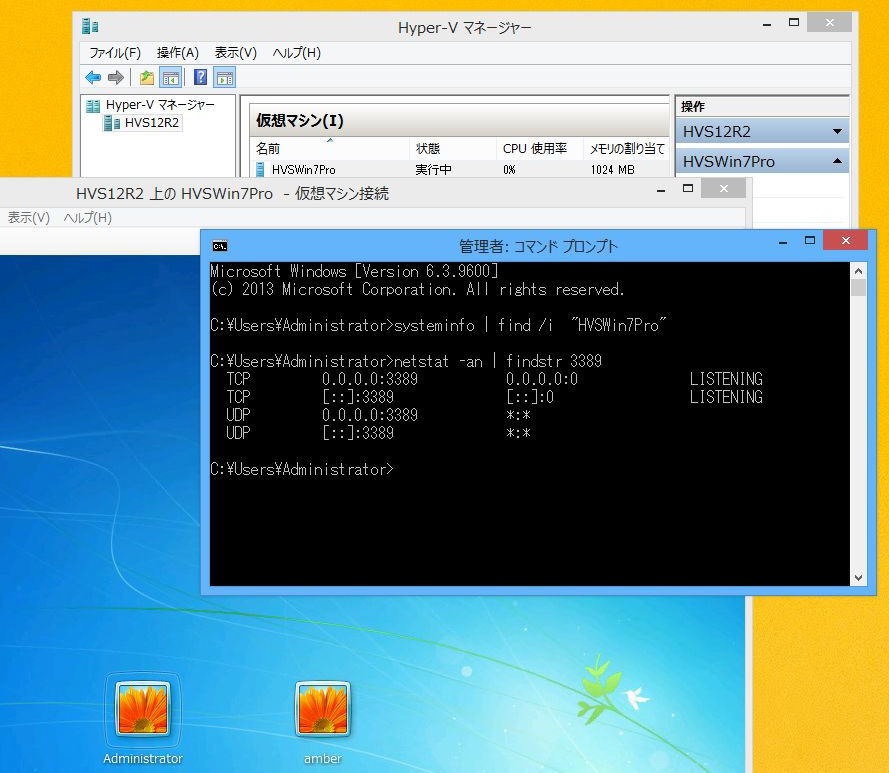Maximize the Hyper-V Manager window
The height and width of the screenshot is (773, 889).
click(794, 23)
